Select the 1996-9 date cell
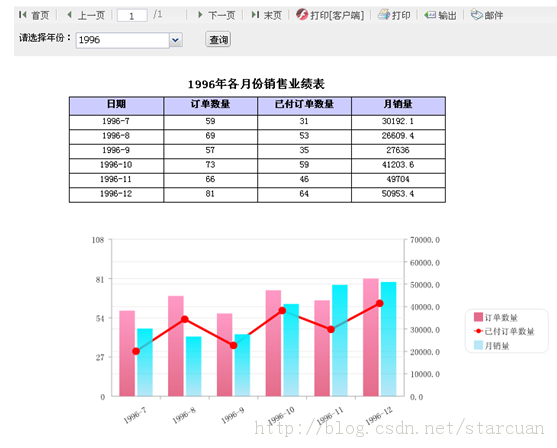 pos(116,151)
